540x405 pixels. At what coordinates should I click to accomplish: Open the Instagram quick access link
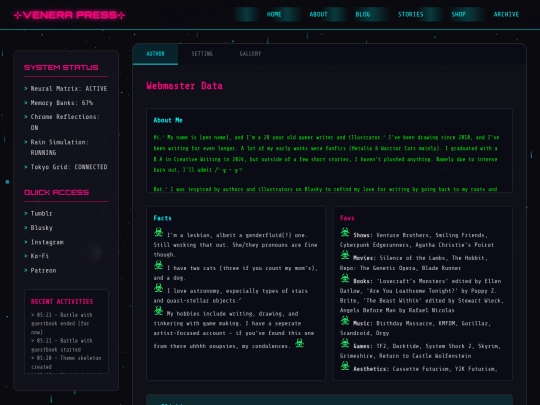[47, 242]
